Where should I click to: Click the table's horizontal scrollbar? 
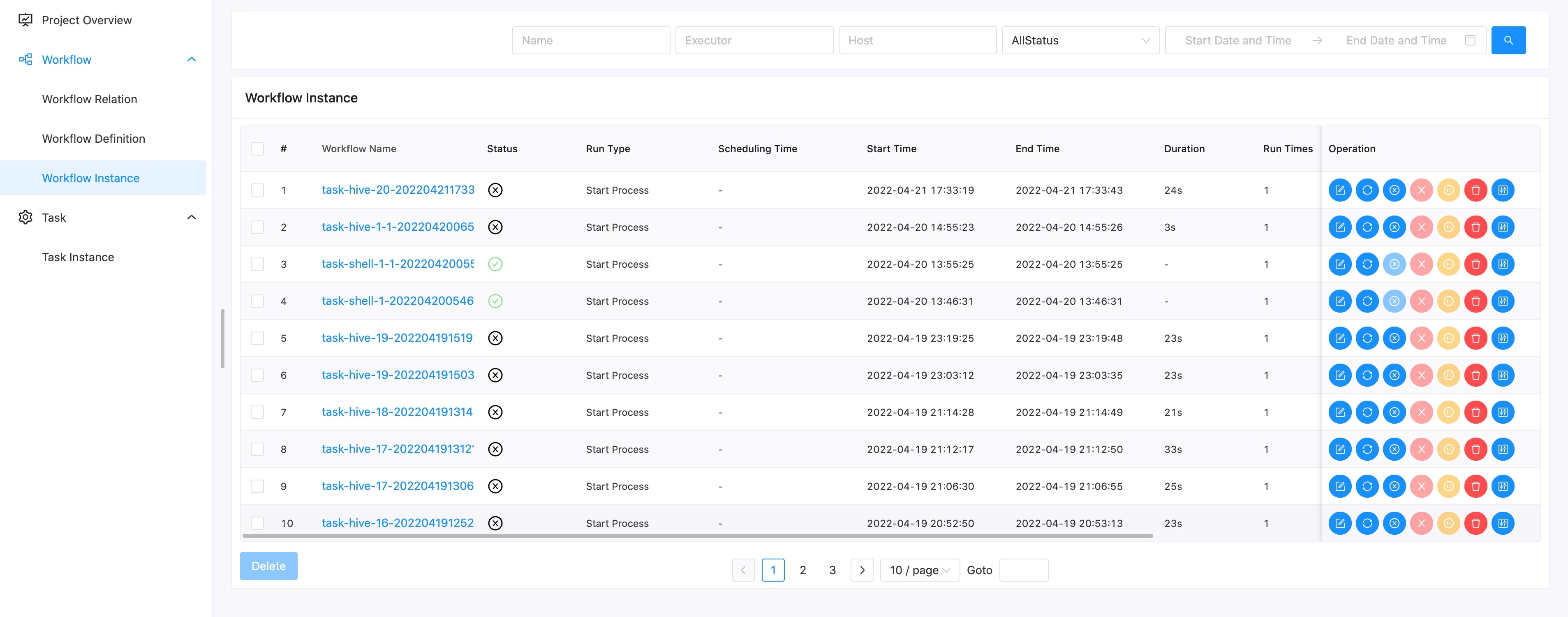click(x=697, y=536)
